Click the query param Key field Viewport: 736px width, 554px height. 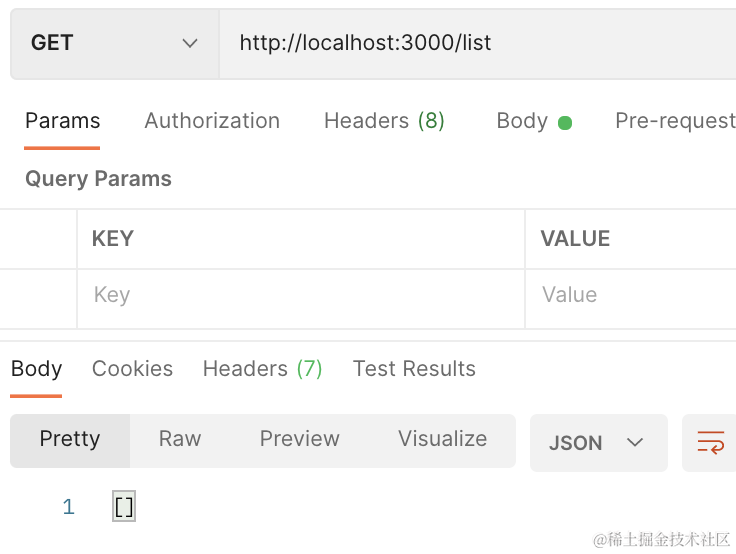300,295
